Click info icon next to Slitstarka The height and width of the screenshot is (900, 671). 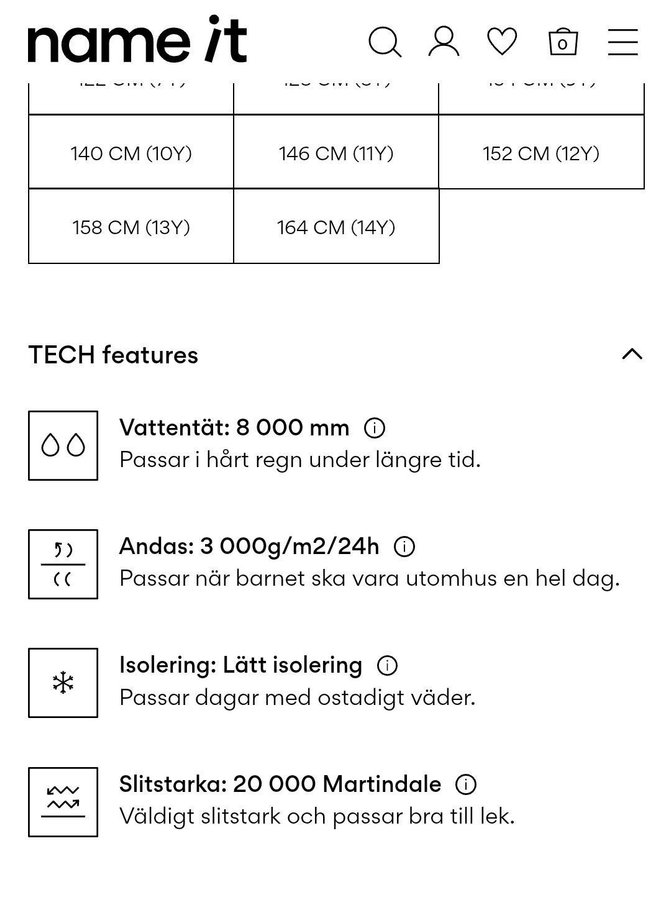click(x=466, y=784)
